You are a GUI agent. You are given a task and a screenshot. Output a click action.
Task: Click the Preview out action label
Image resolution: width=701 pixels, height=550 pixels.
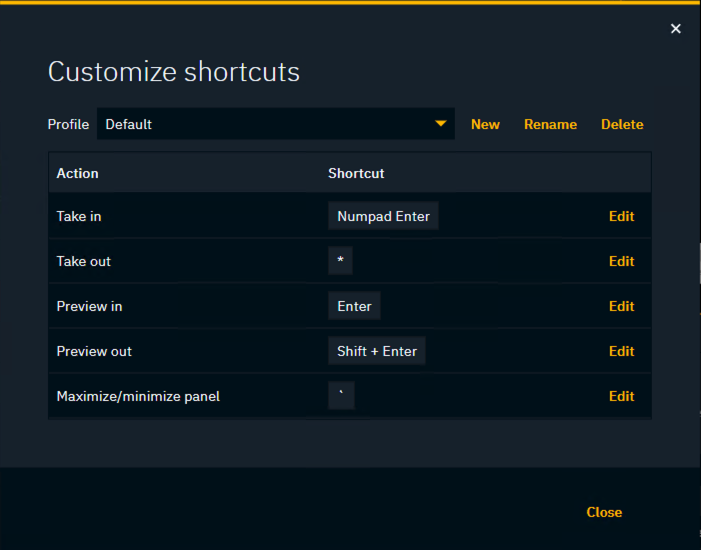coord(94,351)
